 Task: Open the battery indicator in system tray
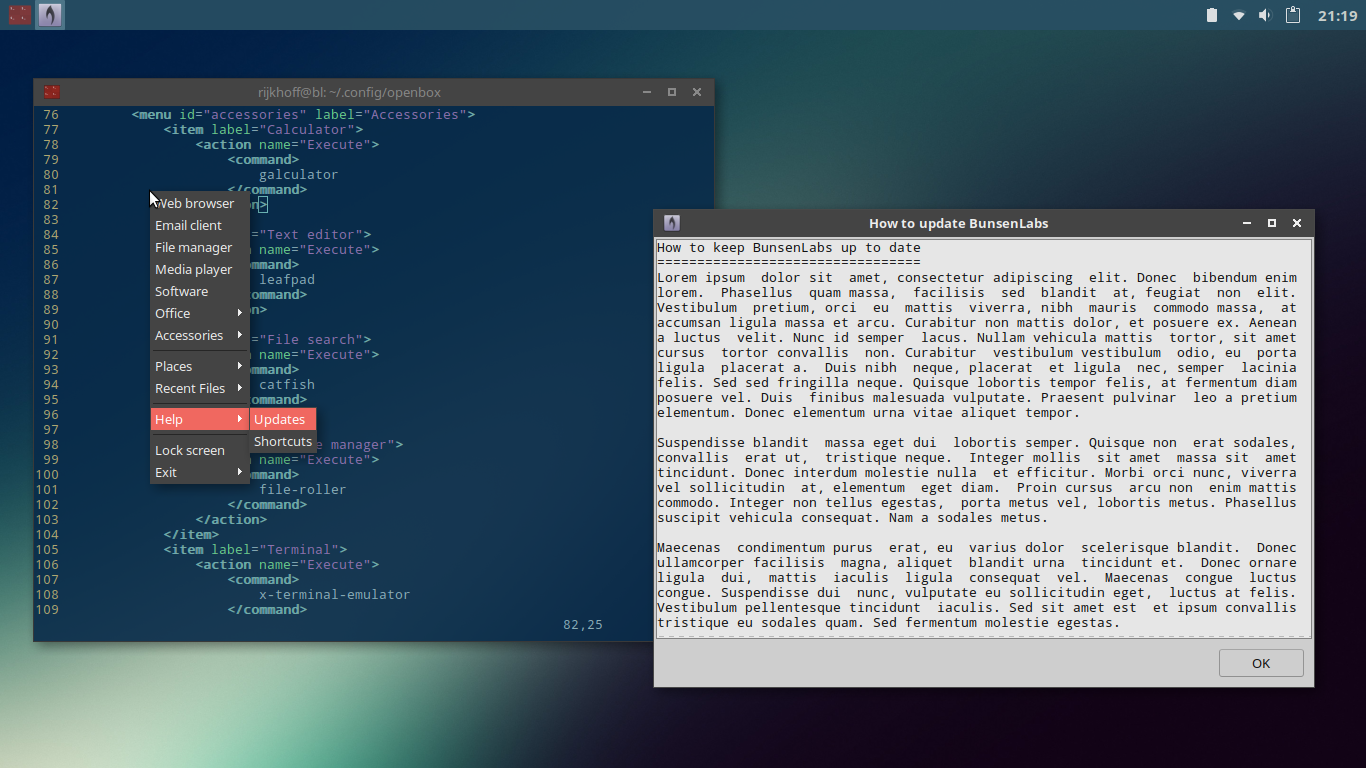click(x=1212, y=15)
